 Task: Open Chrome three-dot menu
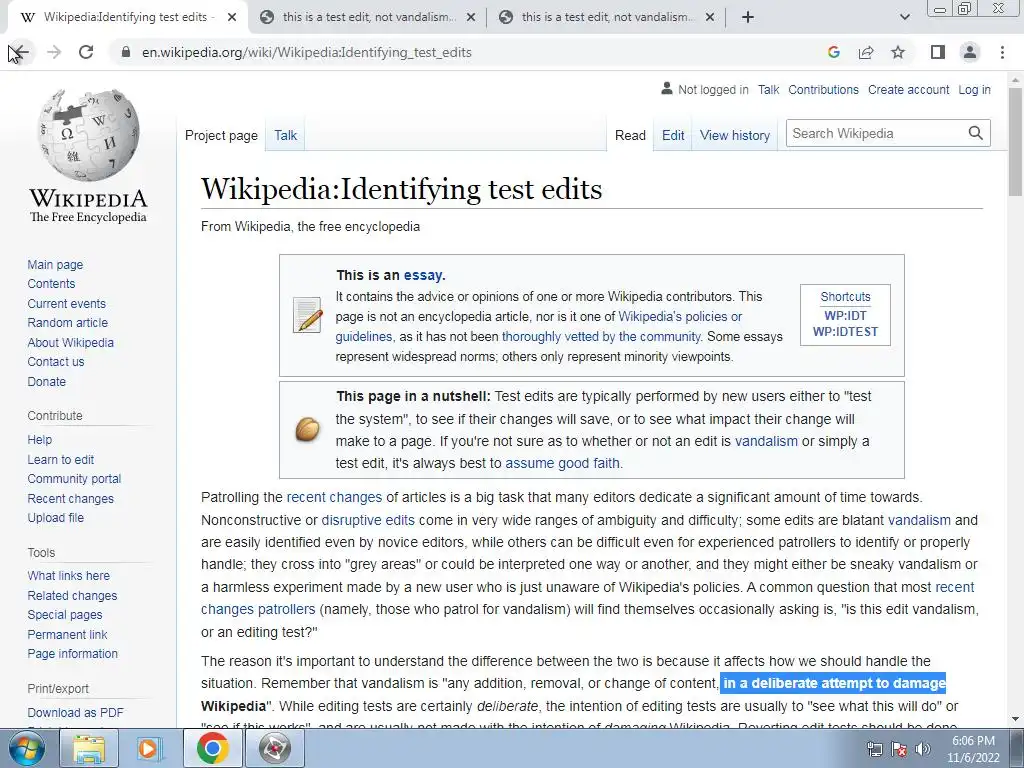pos(1002,52)
